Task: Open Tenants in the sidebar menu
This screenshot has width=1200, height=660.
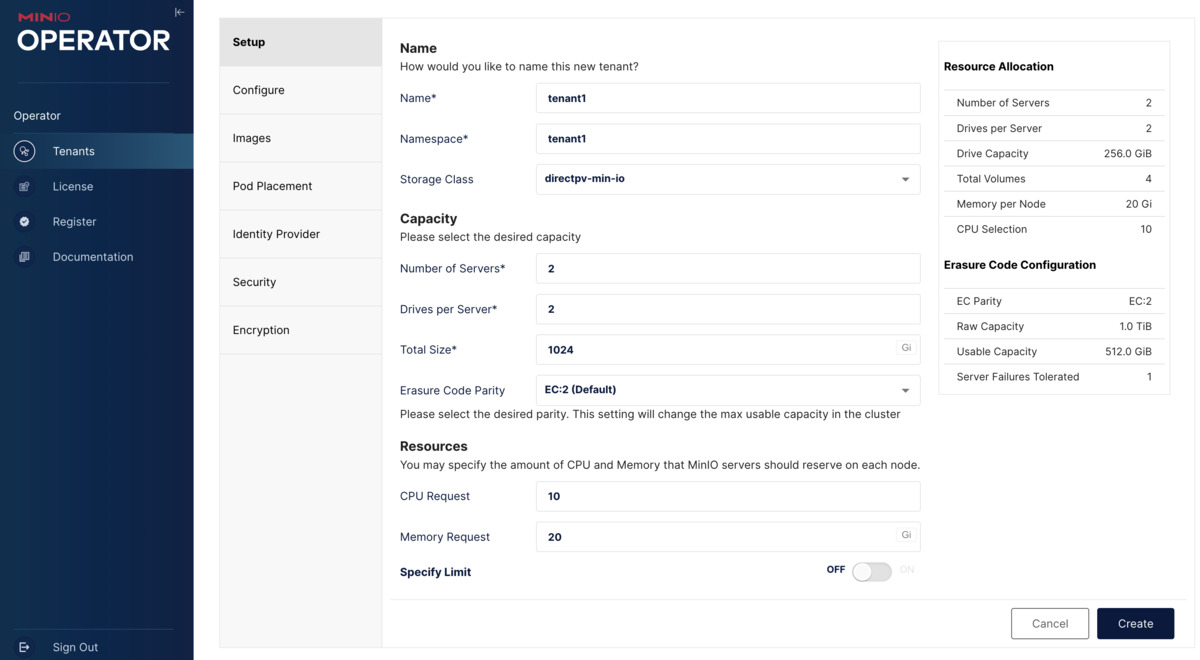Action: click(97, 151)
